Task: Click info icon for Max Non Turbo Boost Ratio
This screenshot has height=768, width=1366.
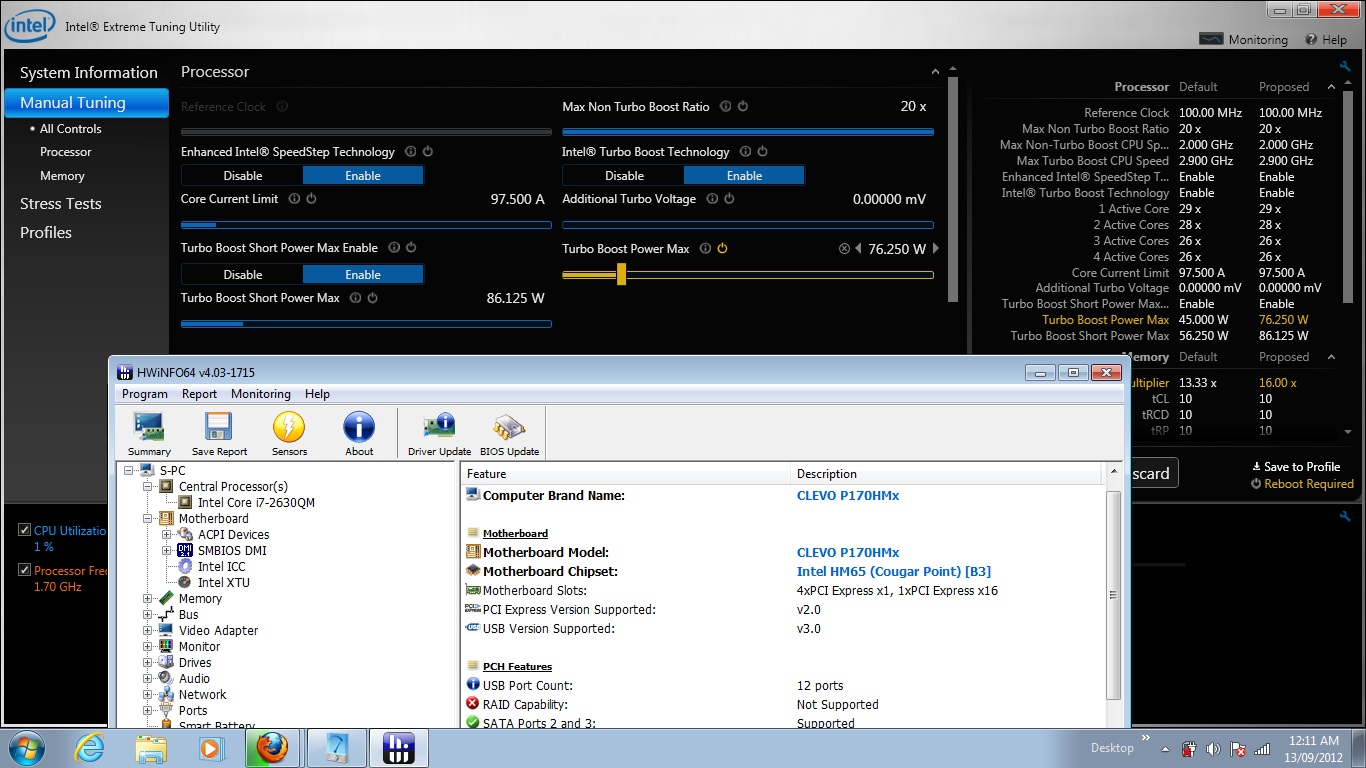Action: (725, 107)
